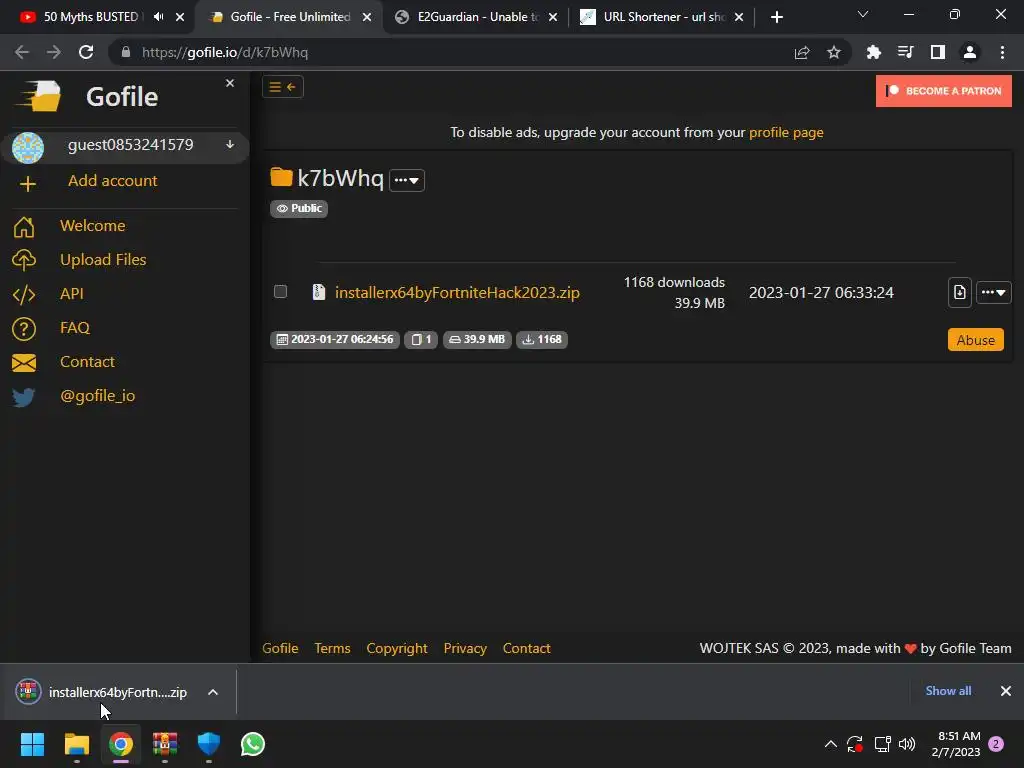Open the footer Privacy link
Viewport: 1024px width, 768px height.
[x=465, y=648]
